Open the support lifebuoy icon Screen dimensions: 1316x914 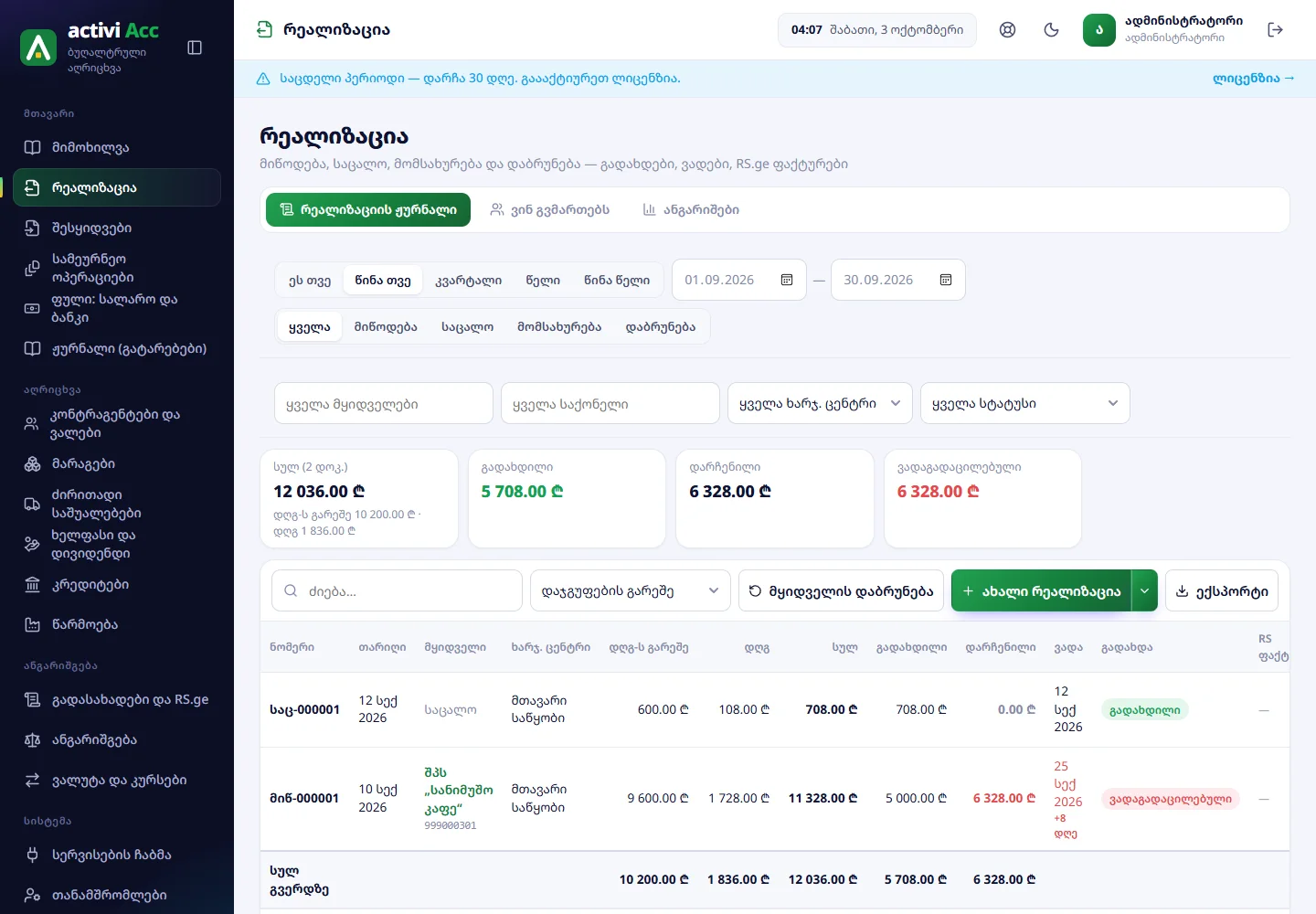1007,30
